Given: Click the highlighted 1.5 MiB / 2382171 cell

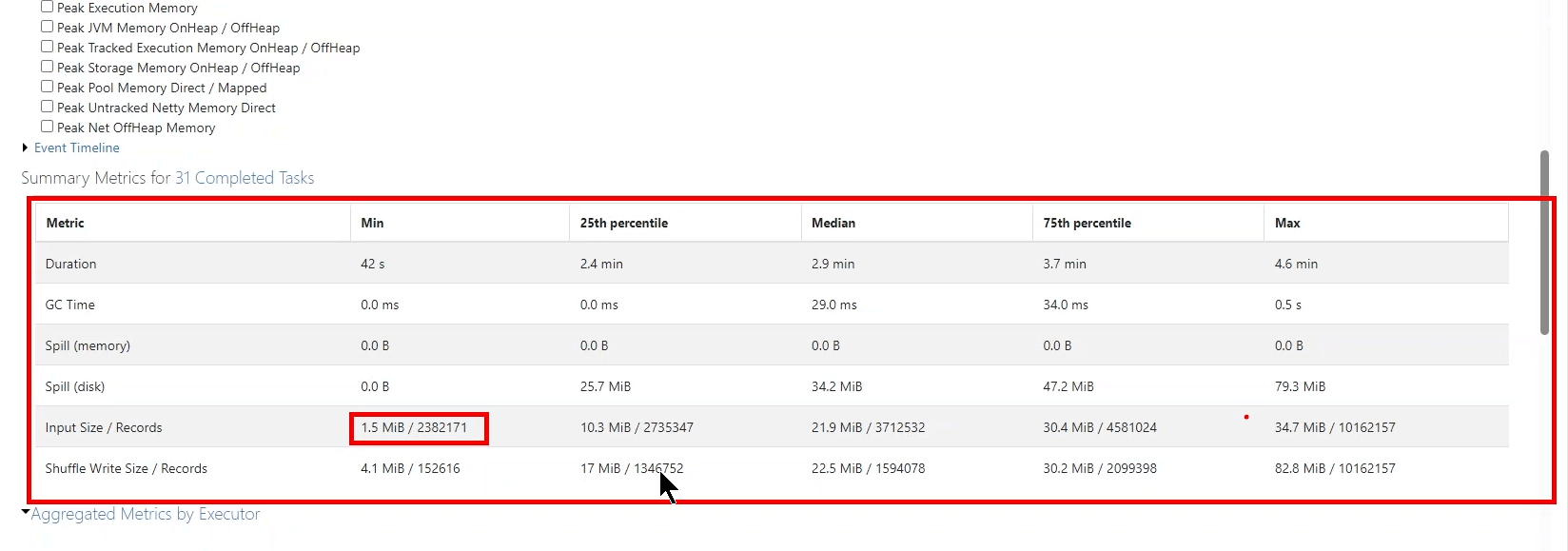Looking at the screenshot, I should 415,427.
